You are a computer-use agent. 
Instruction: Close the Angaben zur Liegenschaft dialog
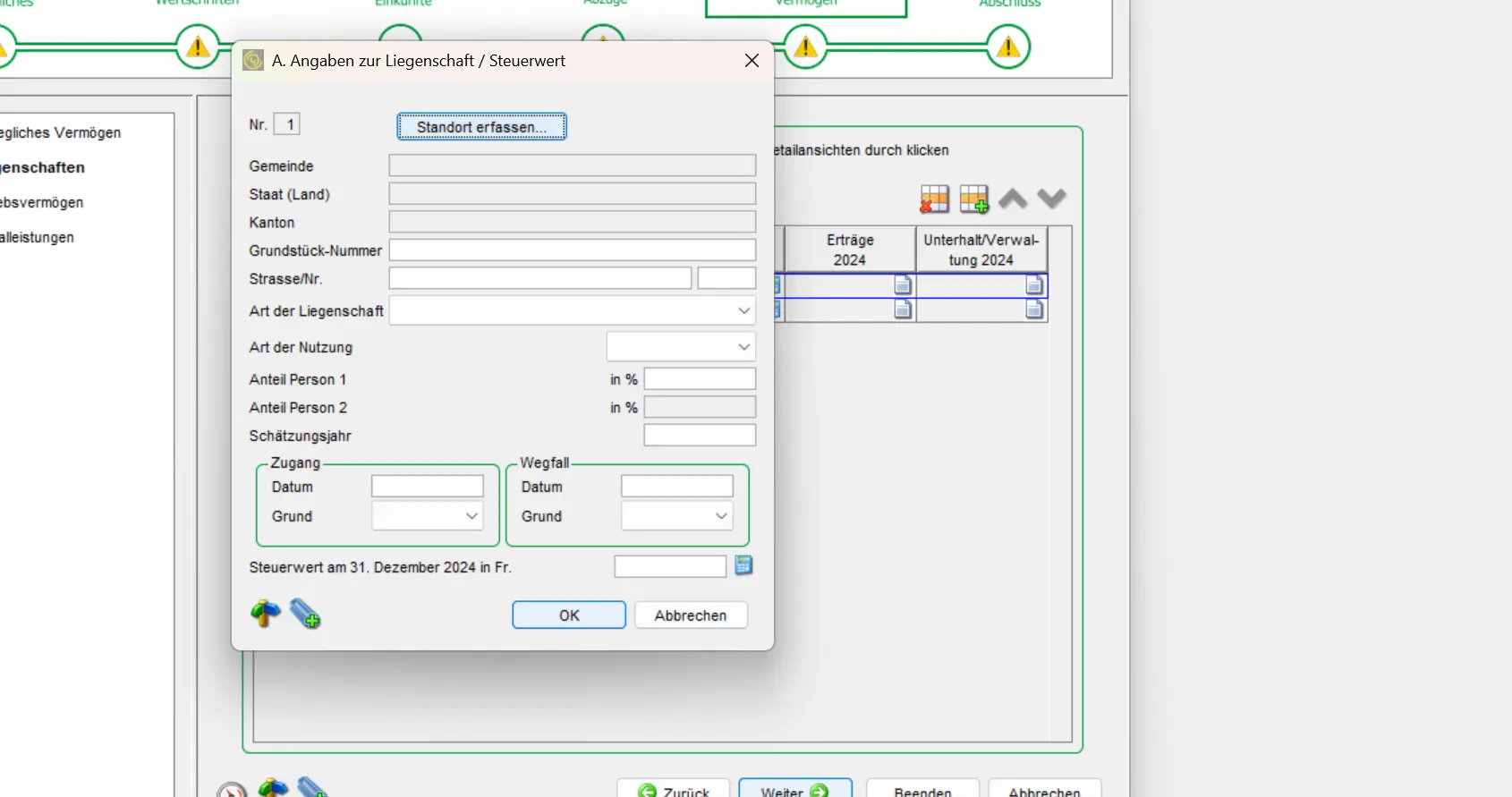752,61
